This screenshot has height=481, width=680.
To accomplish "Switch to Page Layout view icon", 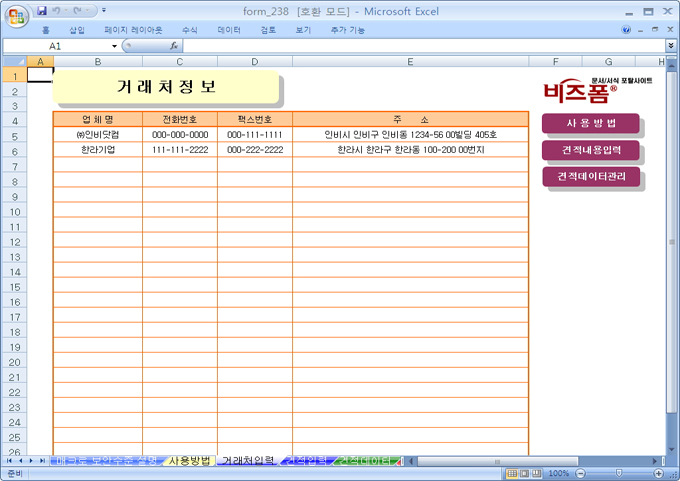I will point(524,473).
